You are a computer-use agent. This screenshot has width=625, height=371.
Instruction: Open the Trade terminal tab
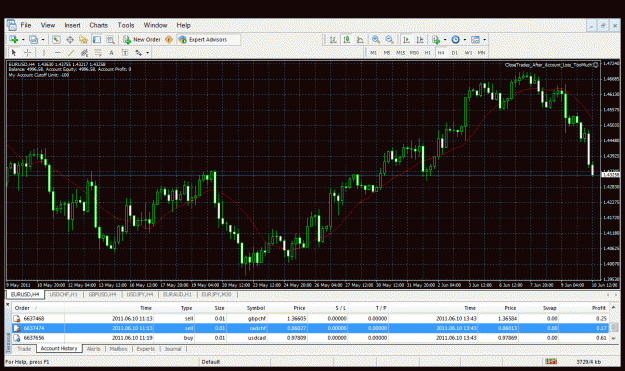coord(24,349)
